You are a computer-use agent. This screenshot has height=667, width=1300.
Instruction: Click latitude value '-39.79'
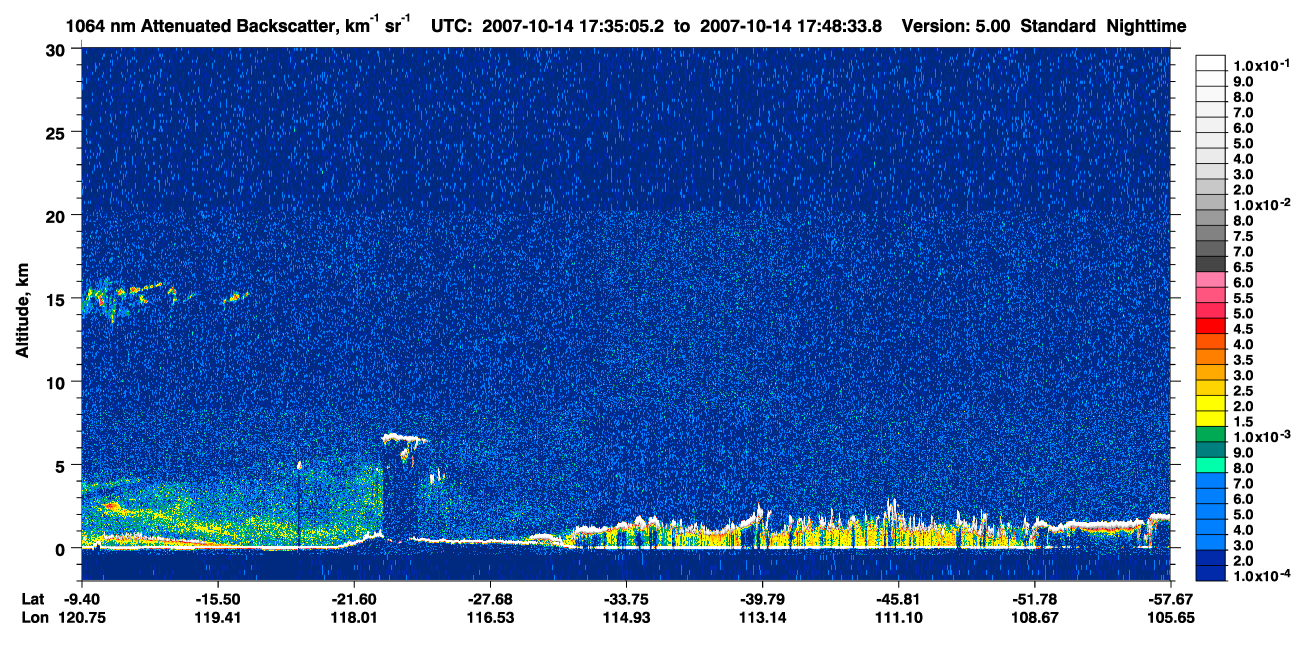pos(762,599)
